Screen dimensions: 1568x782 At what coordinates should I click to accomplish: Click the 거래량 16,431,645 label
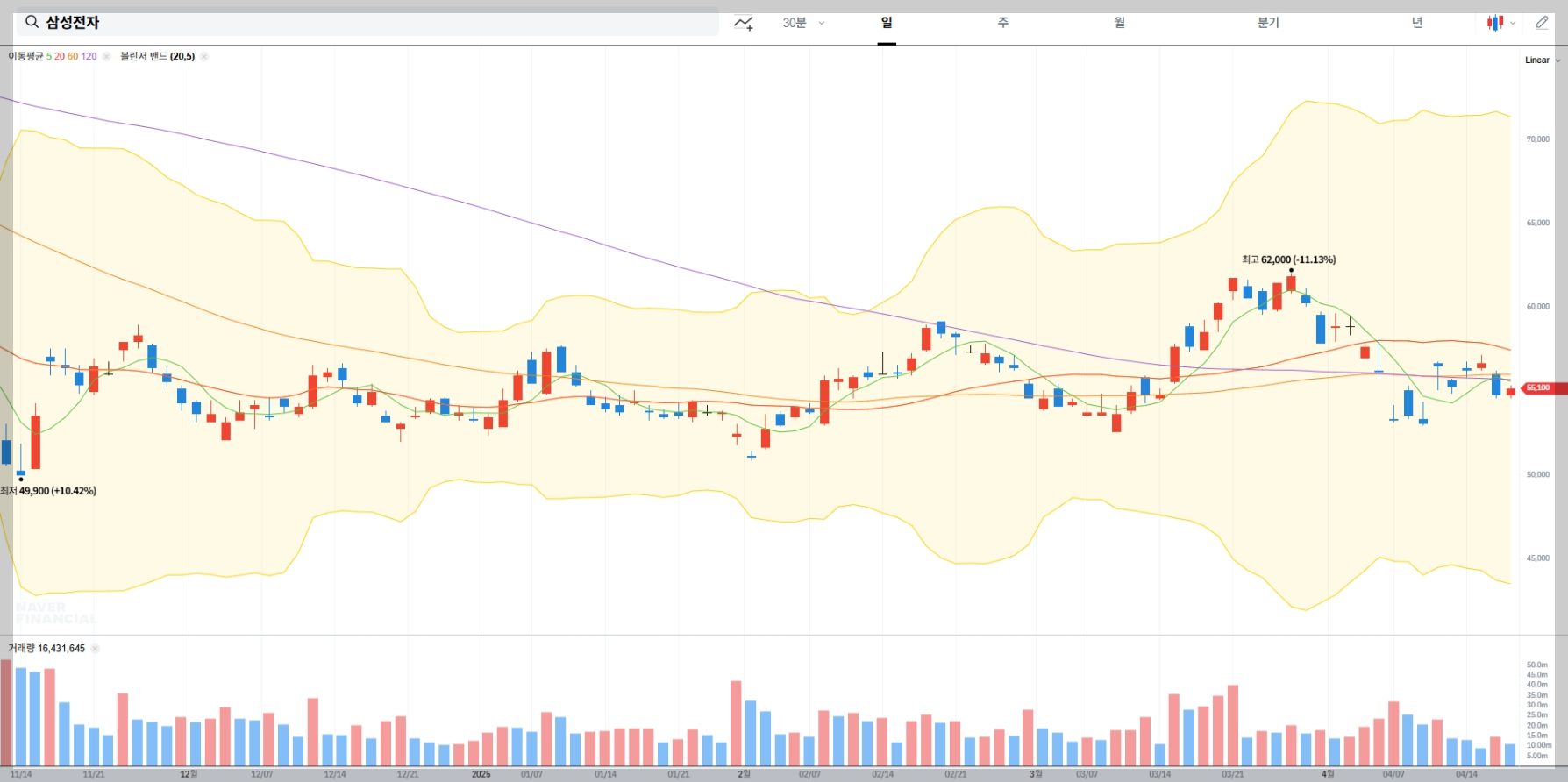(46, 649)
